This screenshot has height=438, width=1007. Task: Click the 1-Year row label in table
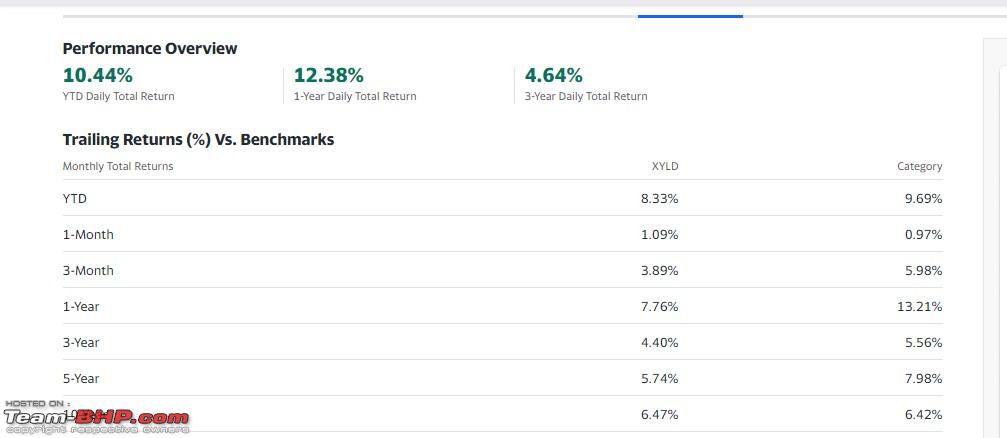pyautogui.click(x=81, y=306)
